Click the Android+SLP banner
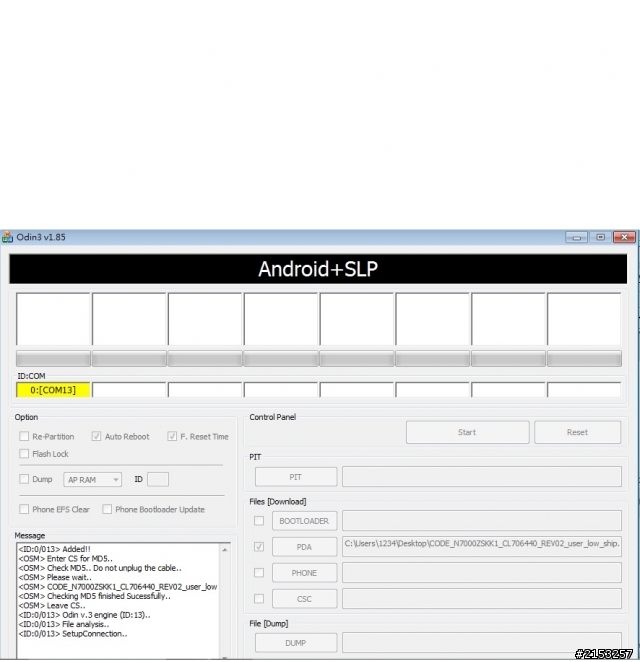Screen dimensions: 640x662 pos(318,269)
